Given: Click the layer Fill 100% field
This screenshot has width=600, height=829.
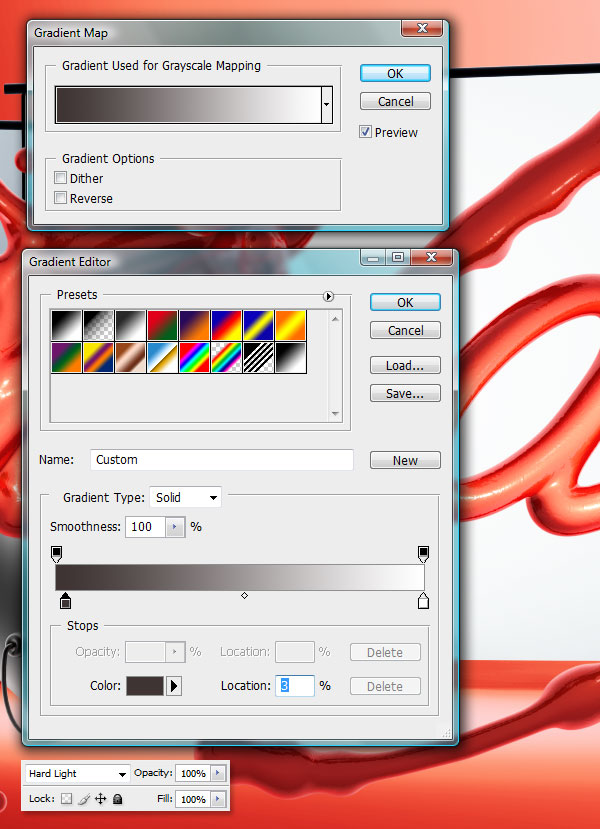Looking at the screenshot, I should (x=193, y=799).
